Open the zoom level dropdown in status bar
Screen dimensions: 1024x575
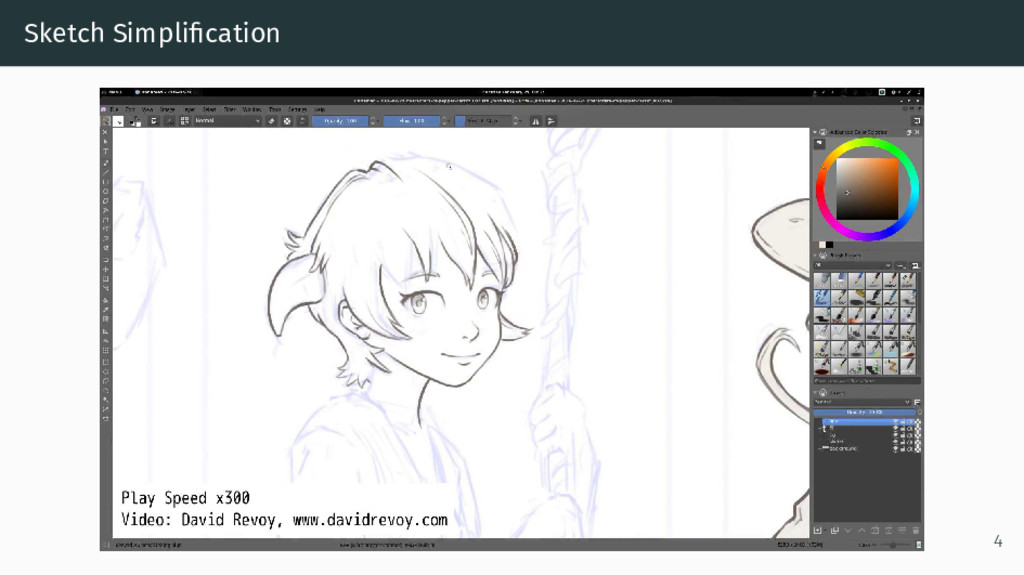[x=867, y=545]
